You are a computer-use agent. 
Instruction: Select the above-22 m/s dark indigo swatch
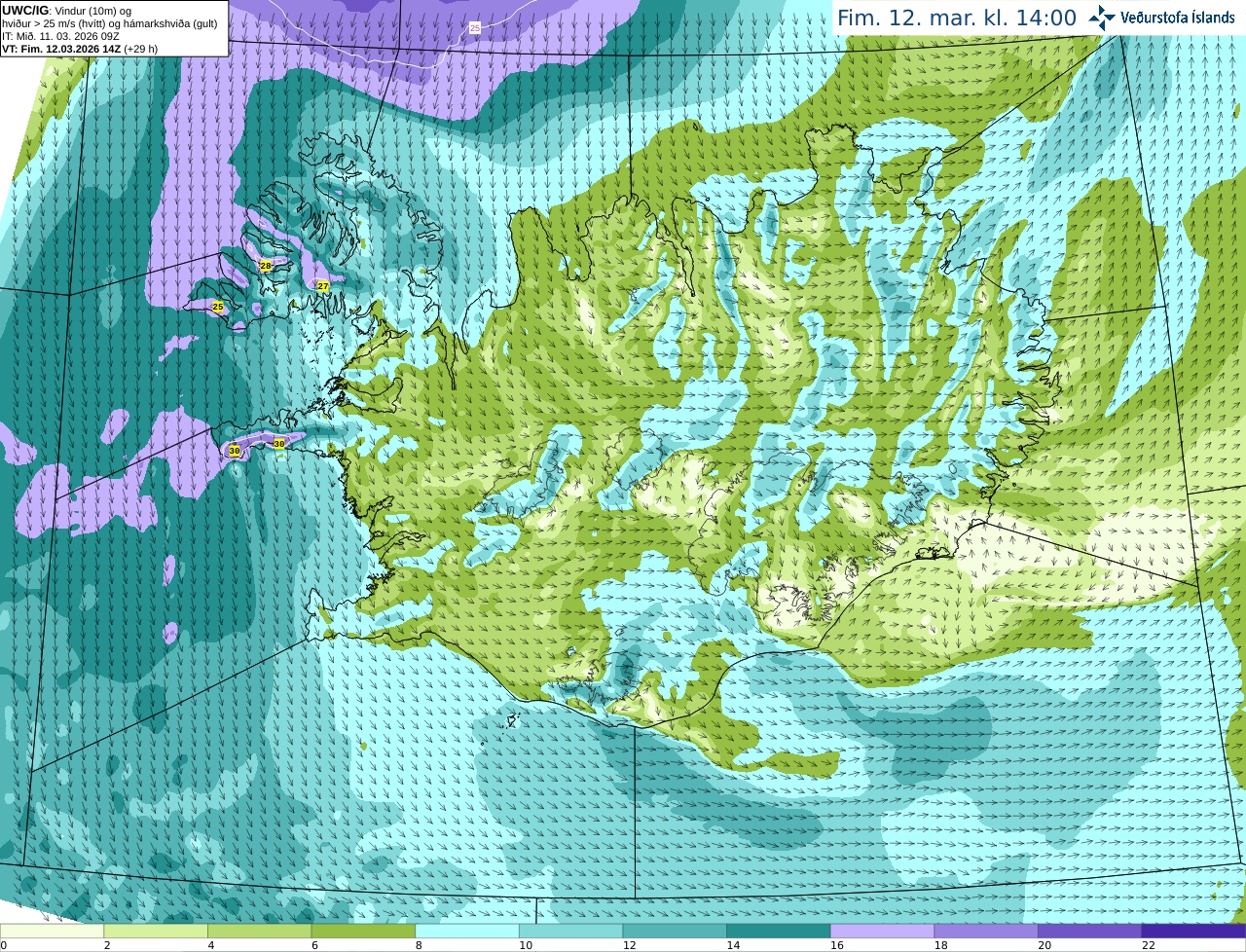point(1193,932)
